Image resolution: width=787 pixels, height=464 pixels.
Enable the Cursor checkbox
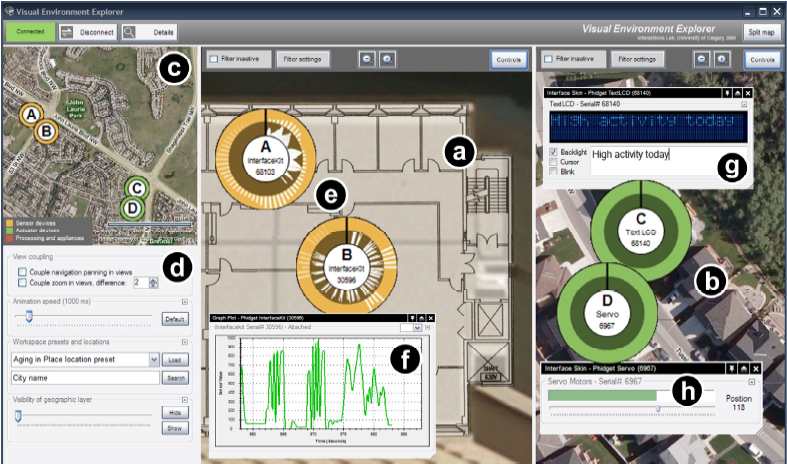click(553, 162)
